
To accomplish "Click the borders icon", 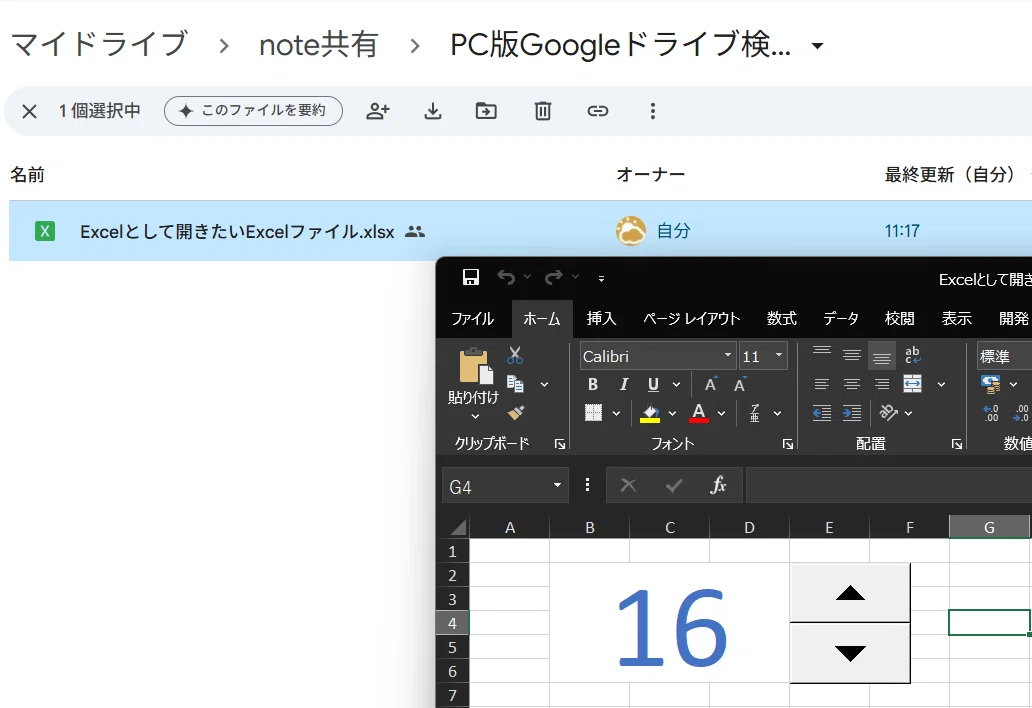I will (593, 413).
